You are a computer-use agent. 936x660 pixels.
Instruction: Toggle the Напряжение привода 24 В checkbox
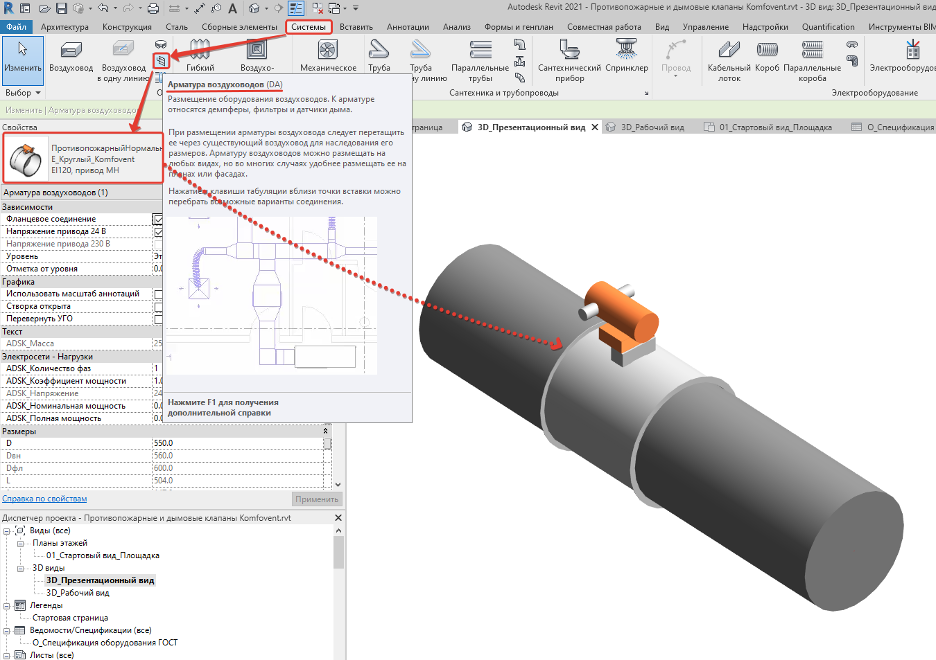pos(158,232)
